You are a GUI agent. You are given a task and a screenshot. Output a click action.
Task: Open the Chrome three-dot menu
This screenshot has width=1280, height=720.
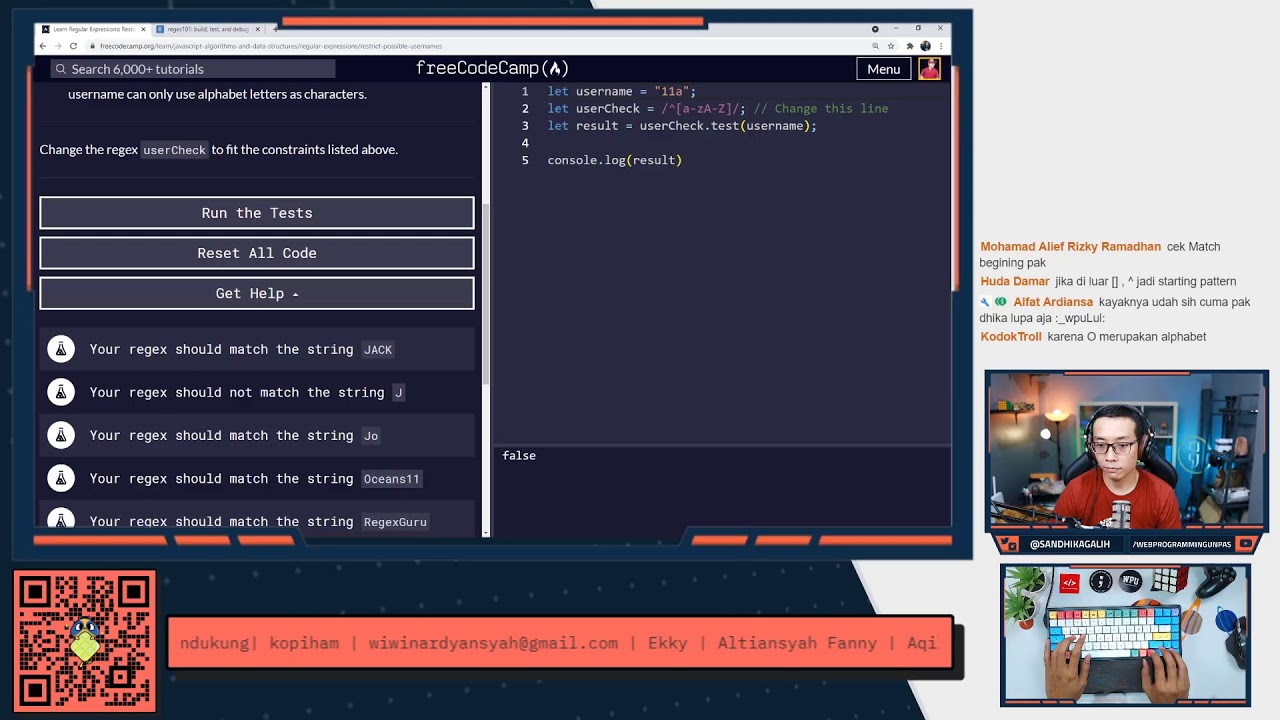click(940, 46)
